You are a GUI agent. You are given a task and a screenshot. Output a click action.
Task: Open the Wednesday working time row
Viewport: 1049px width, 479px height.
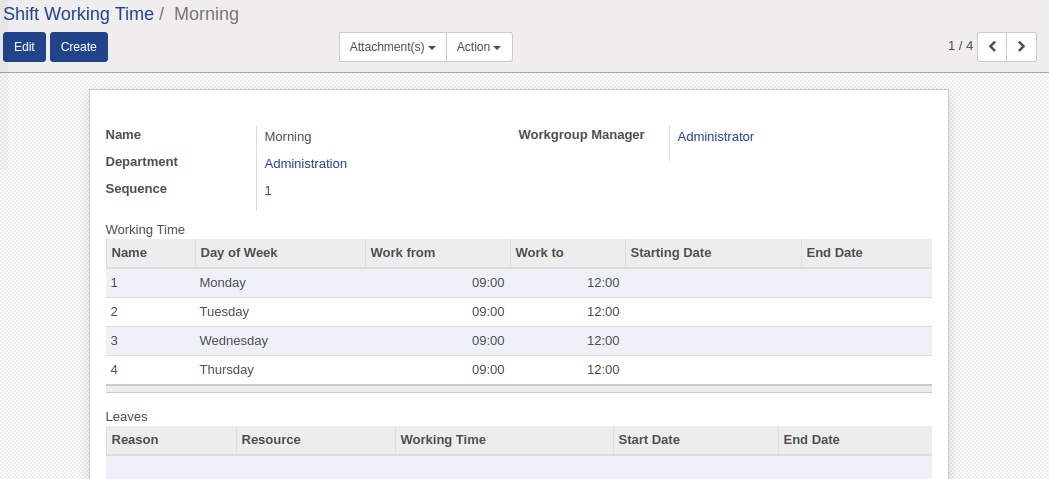click(x=233, y=341)
